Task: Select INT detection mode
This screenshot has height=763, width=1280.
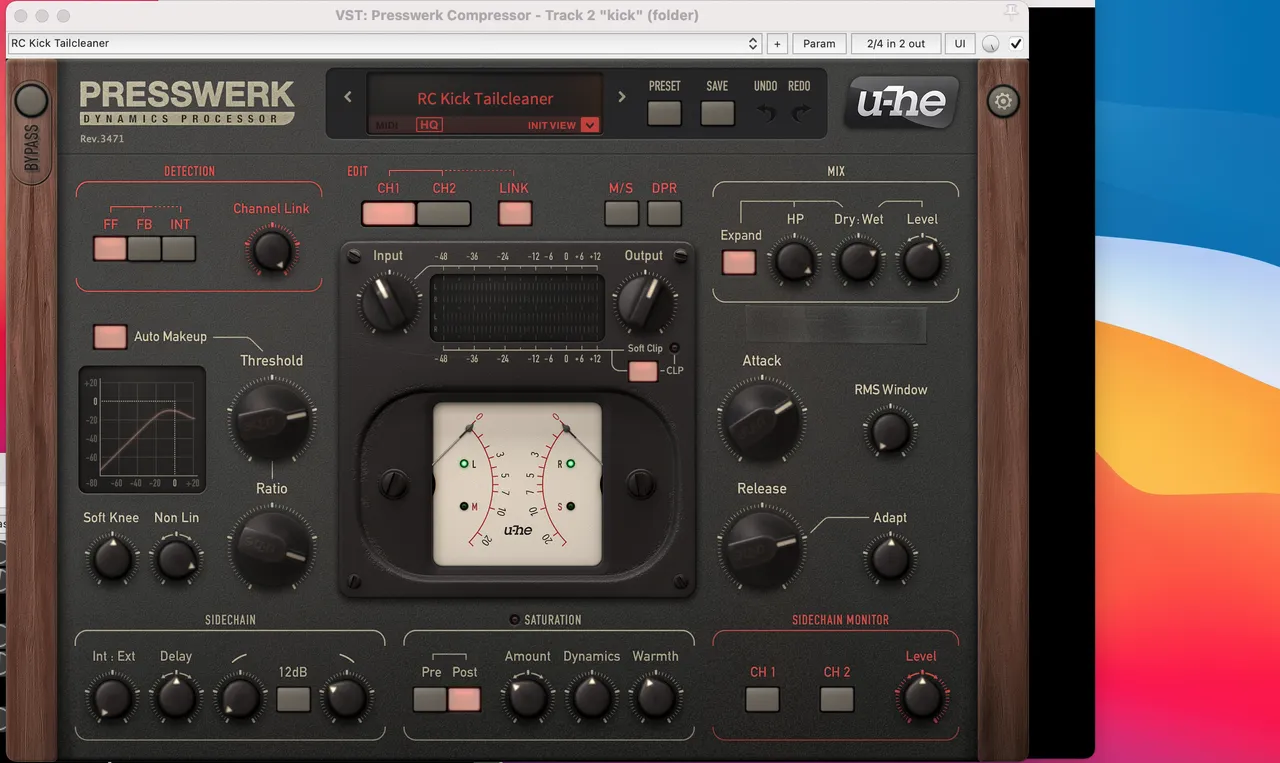Action: 179,249
